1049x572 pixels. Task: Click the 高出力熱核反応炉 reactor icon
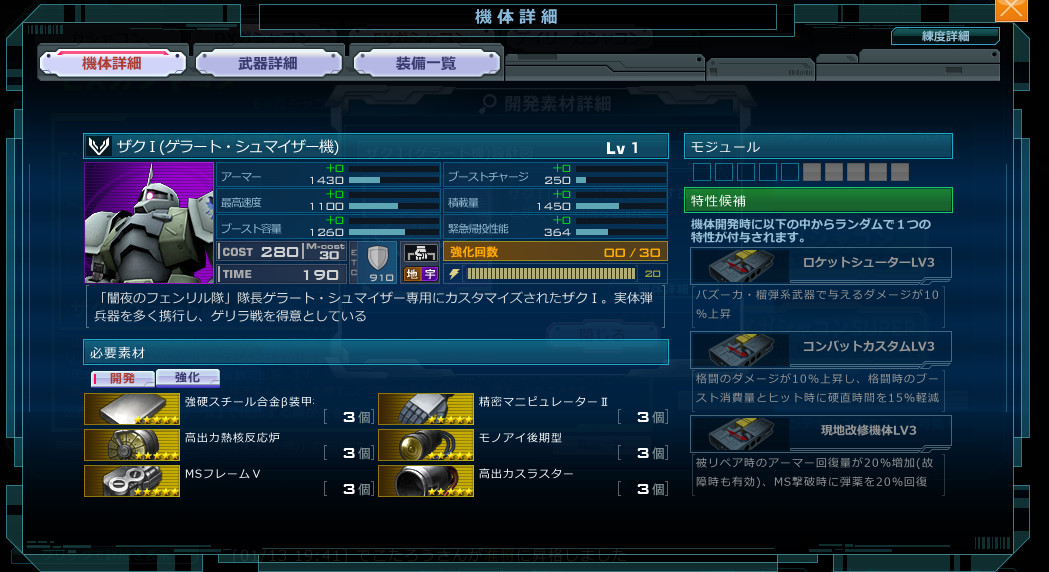(132, 445)
